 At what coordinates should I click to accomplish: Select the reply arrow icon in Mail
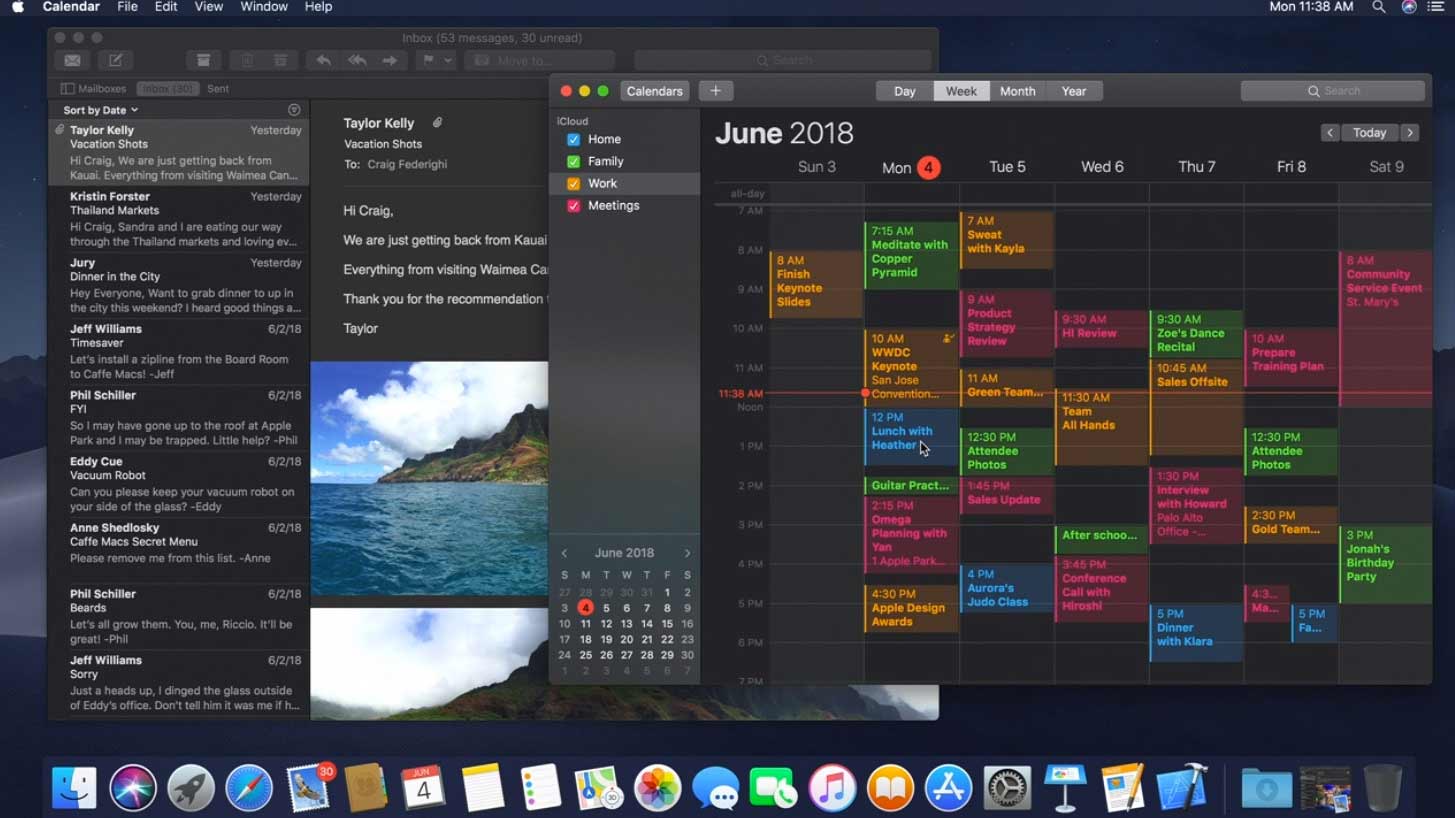[x=323, y=59]
